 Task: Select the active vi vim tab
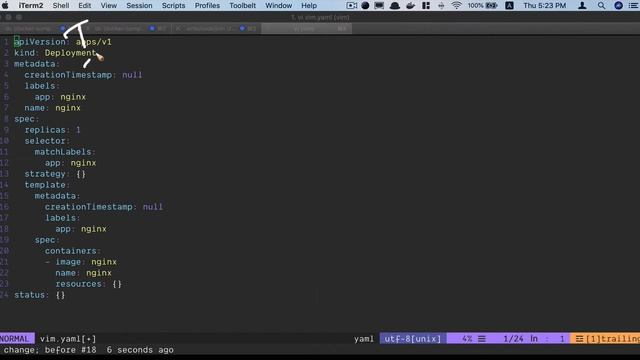(306, 29)
